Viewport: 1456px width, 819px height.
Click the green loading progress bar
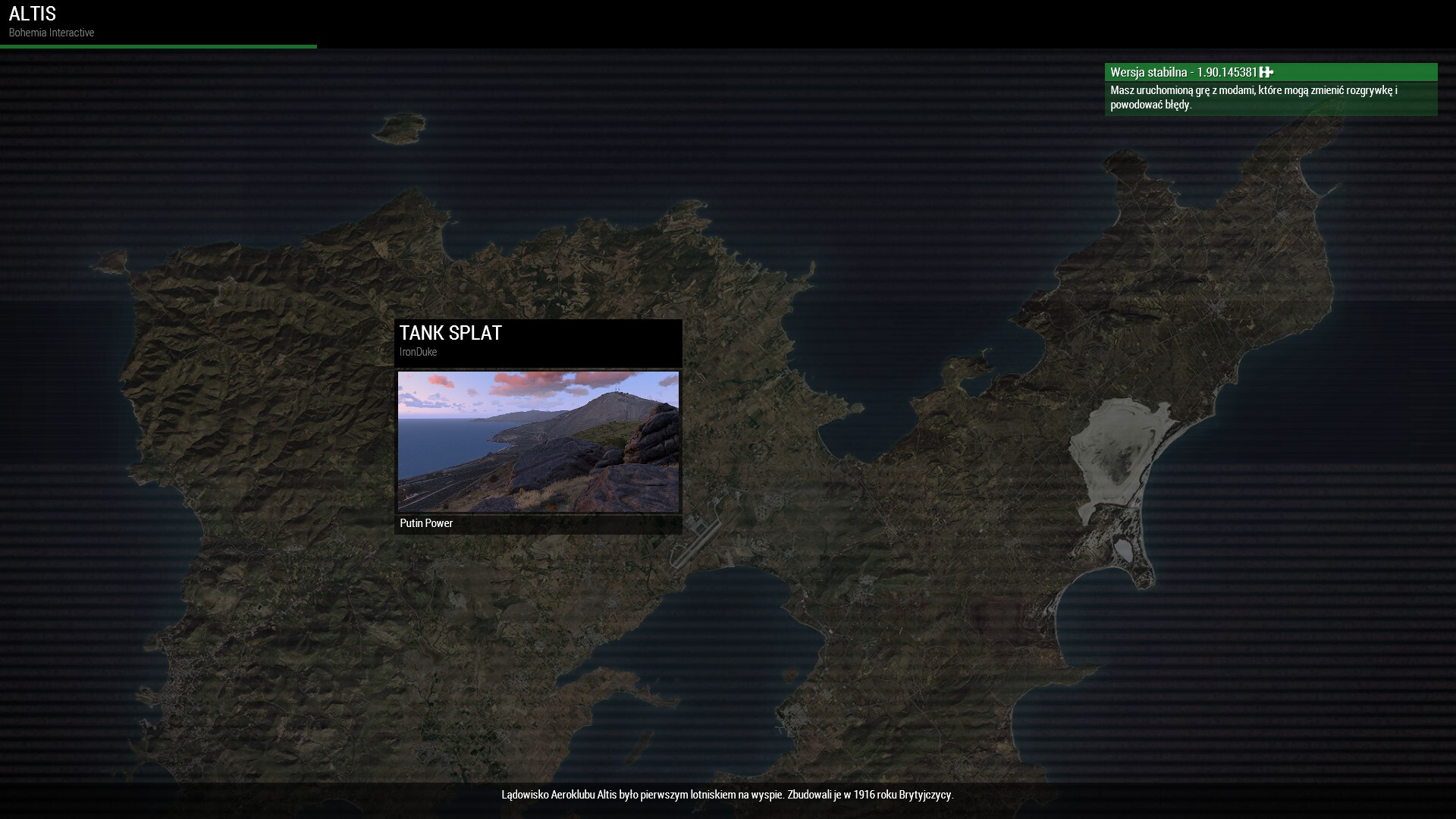[x=158, y=46]
